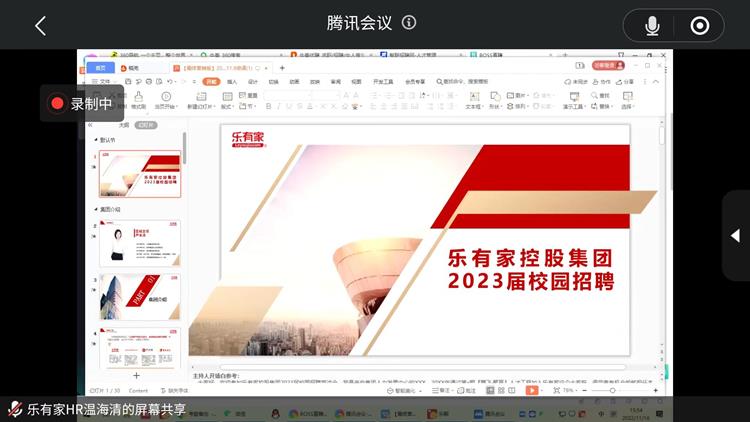Image resolution: width=750 pixels, height=422 pixels.
Task: Click the 首页 home tab in WPS
Action: pyautogui.click(x=100, y=67)
